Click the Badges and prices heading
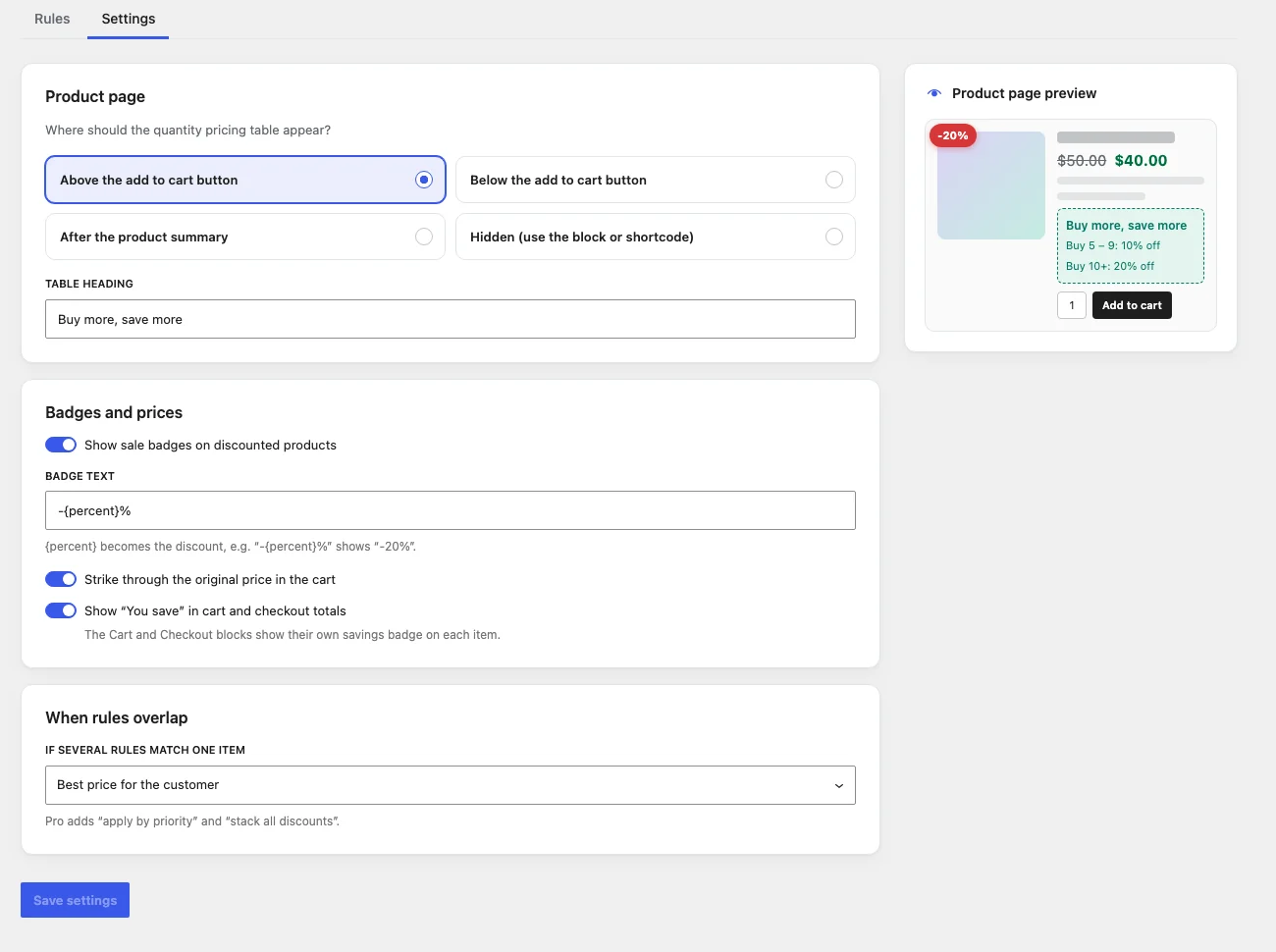Image resolution: width=1276 pixels, height=952 pixels. coord(114,412)
